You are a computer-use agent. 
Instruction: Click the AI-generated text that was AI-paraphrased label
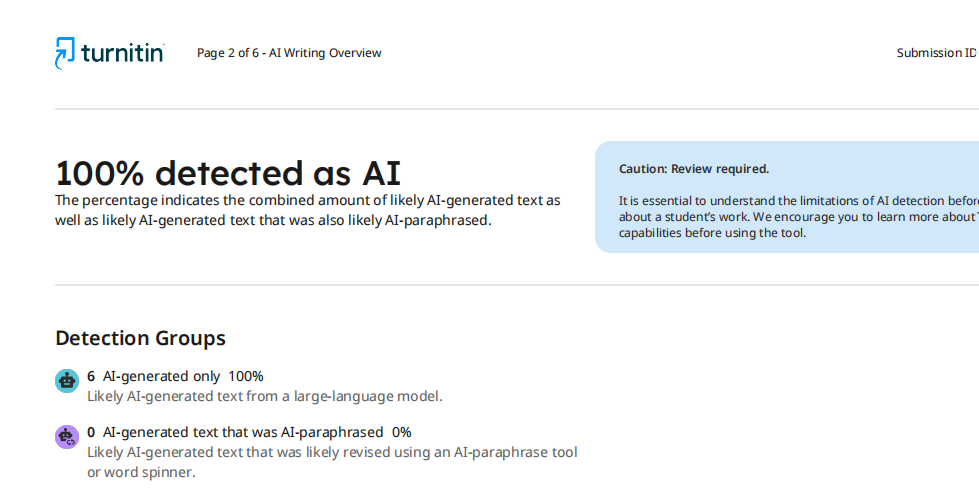point(243,432)
